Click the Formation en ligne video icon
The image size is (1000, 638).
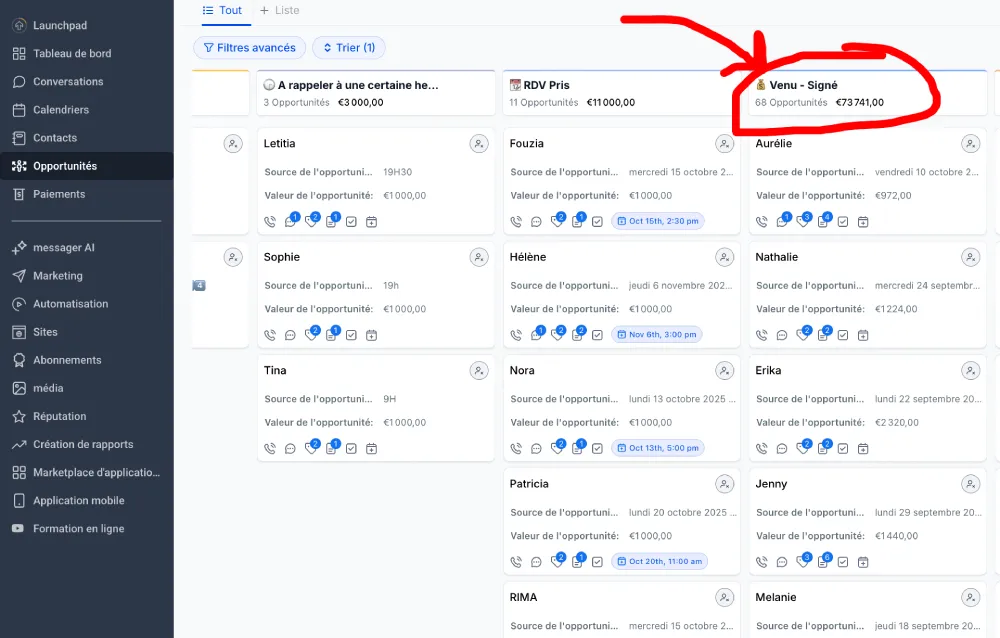tap(18, 528)
